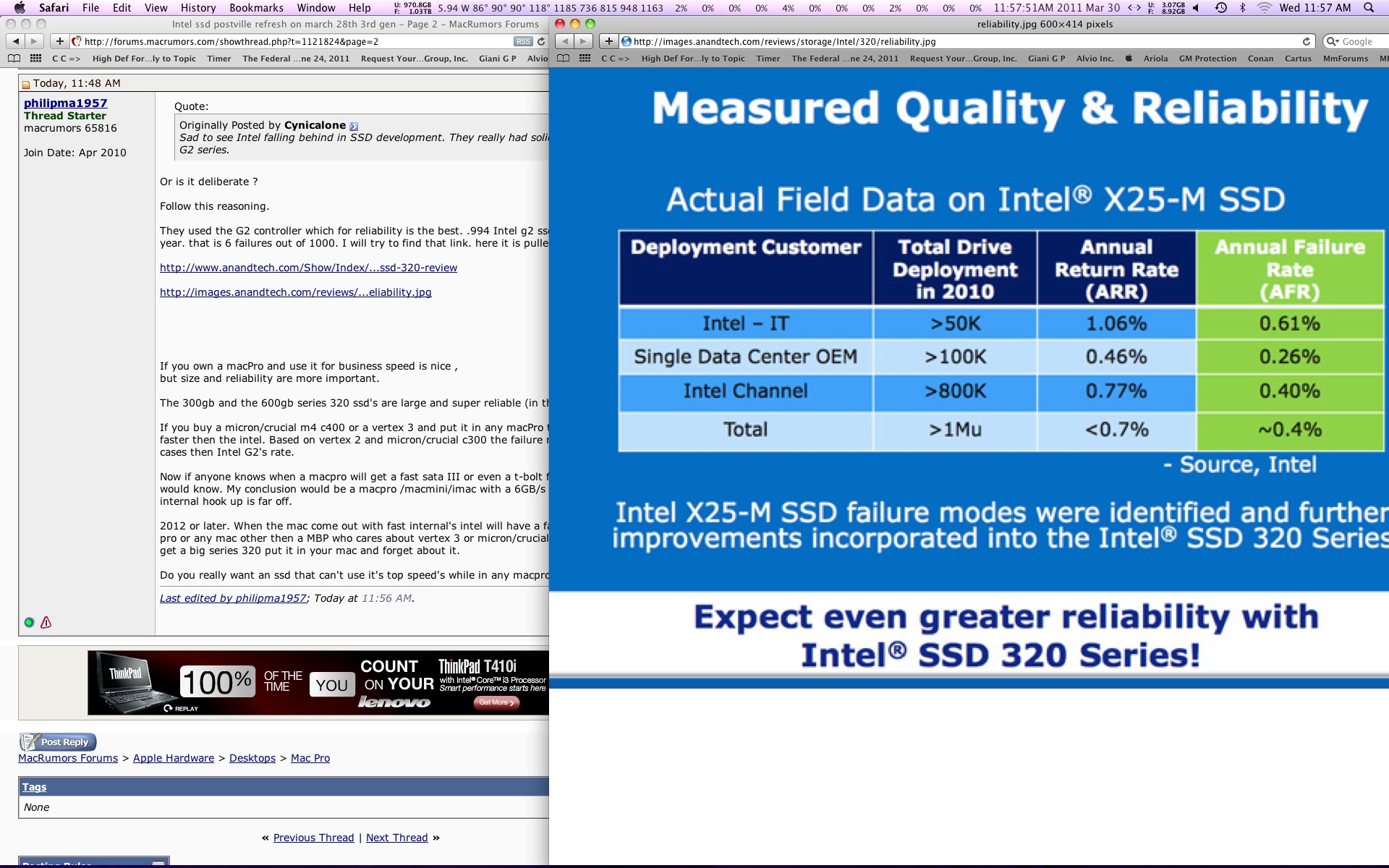Image resolution: width=1389 pixels, height=868 pixels.
Task: Open Google search dropdown magnifier
Action: pos(1331,41)
